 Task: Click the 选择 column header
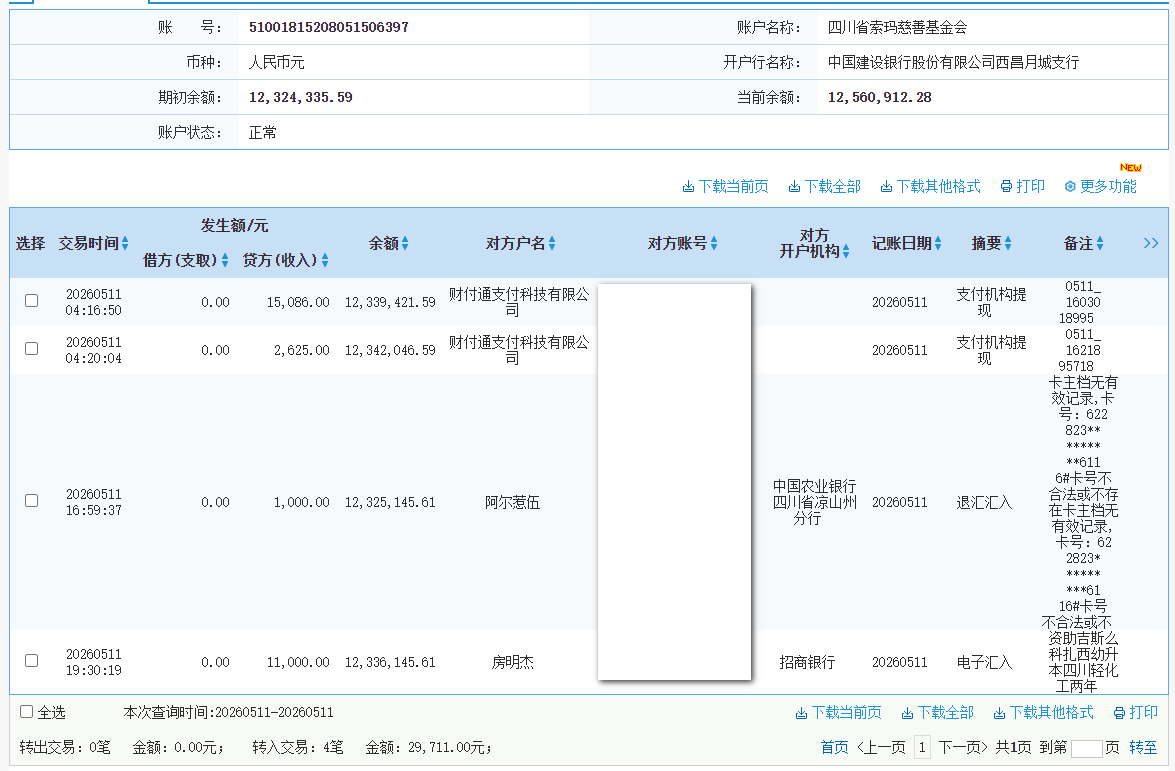(30, 244)
